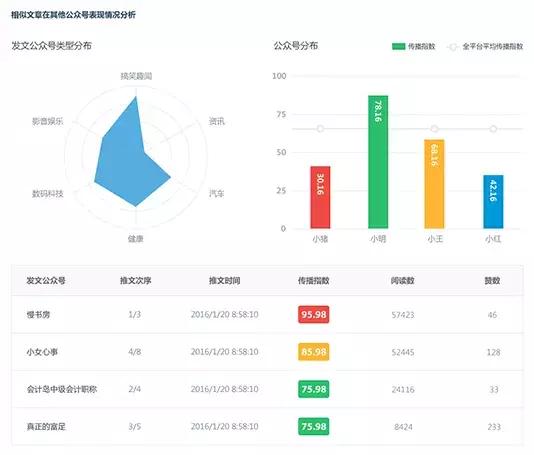
Task: Sort by 传播指数 column header
Action: tap(314, 281)
